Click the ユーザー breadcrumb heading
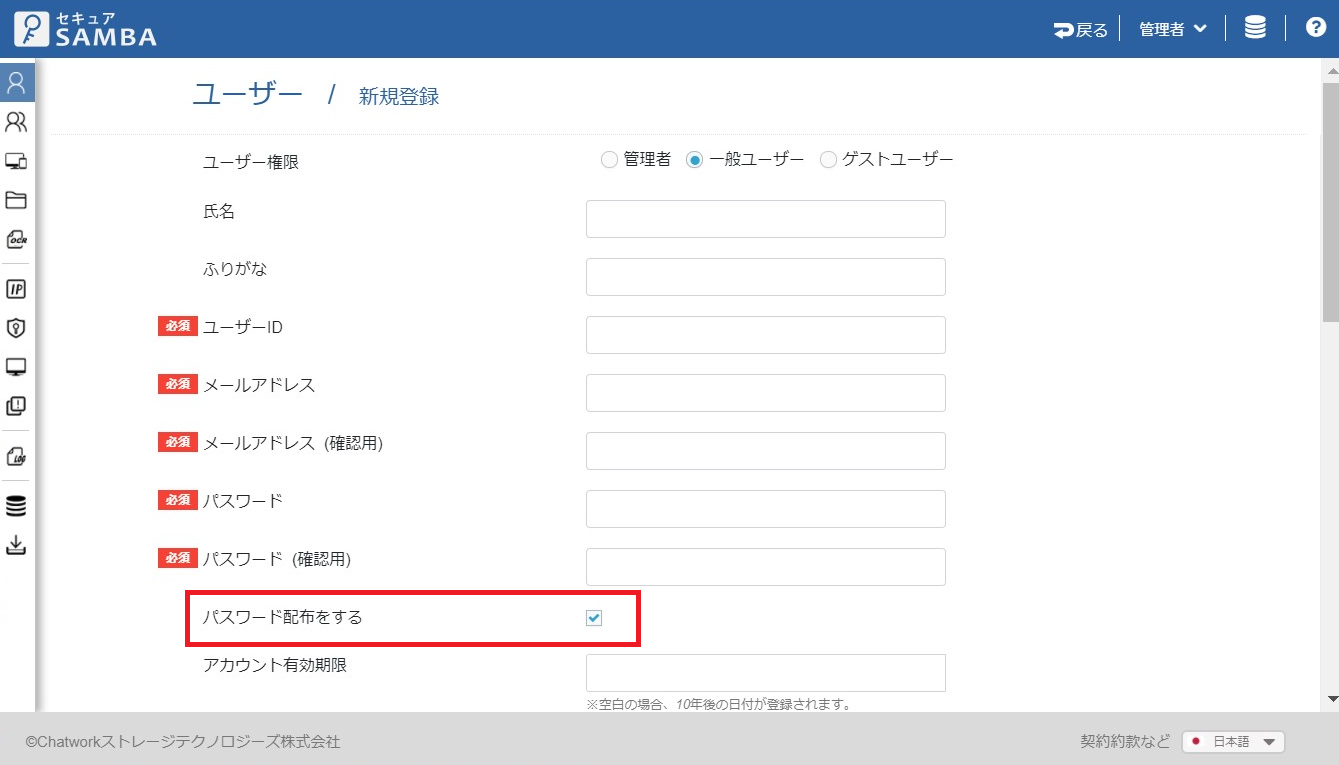Screen dimensions: 1339x765 pyautogui.click(x=247, y=95)
